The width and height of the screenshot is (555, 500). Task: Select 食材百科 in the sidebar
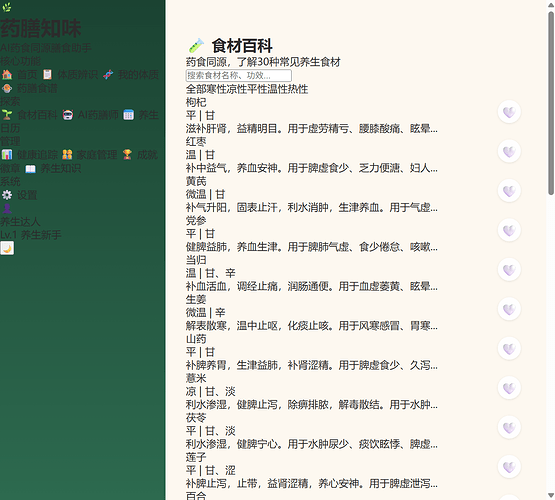point(29,115)
